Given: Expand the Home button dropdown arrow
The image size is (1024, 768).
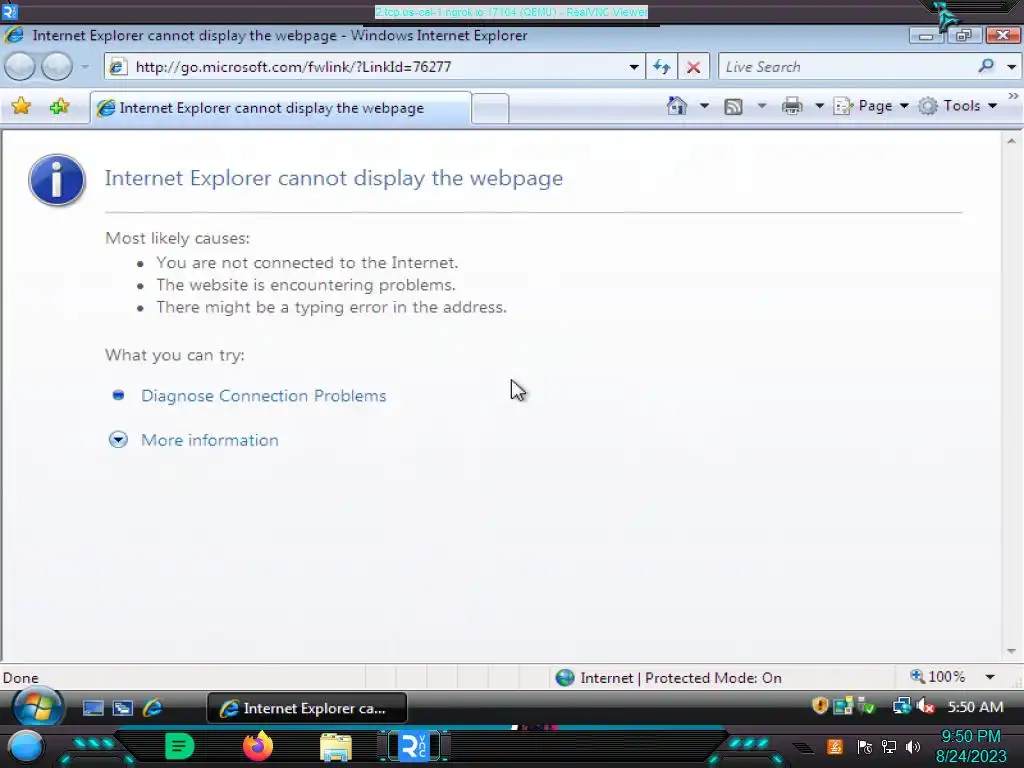Looking at the screenshot, I should [704, 106].
